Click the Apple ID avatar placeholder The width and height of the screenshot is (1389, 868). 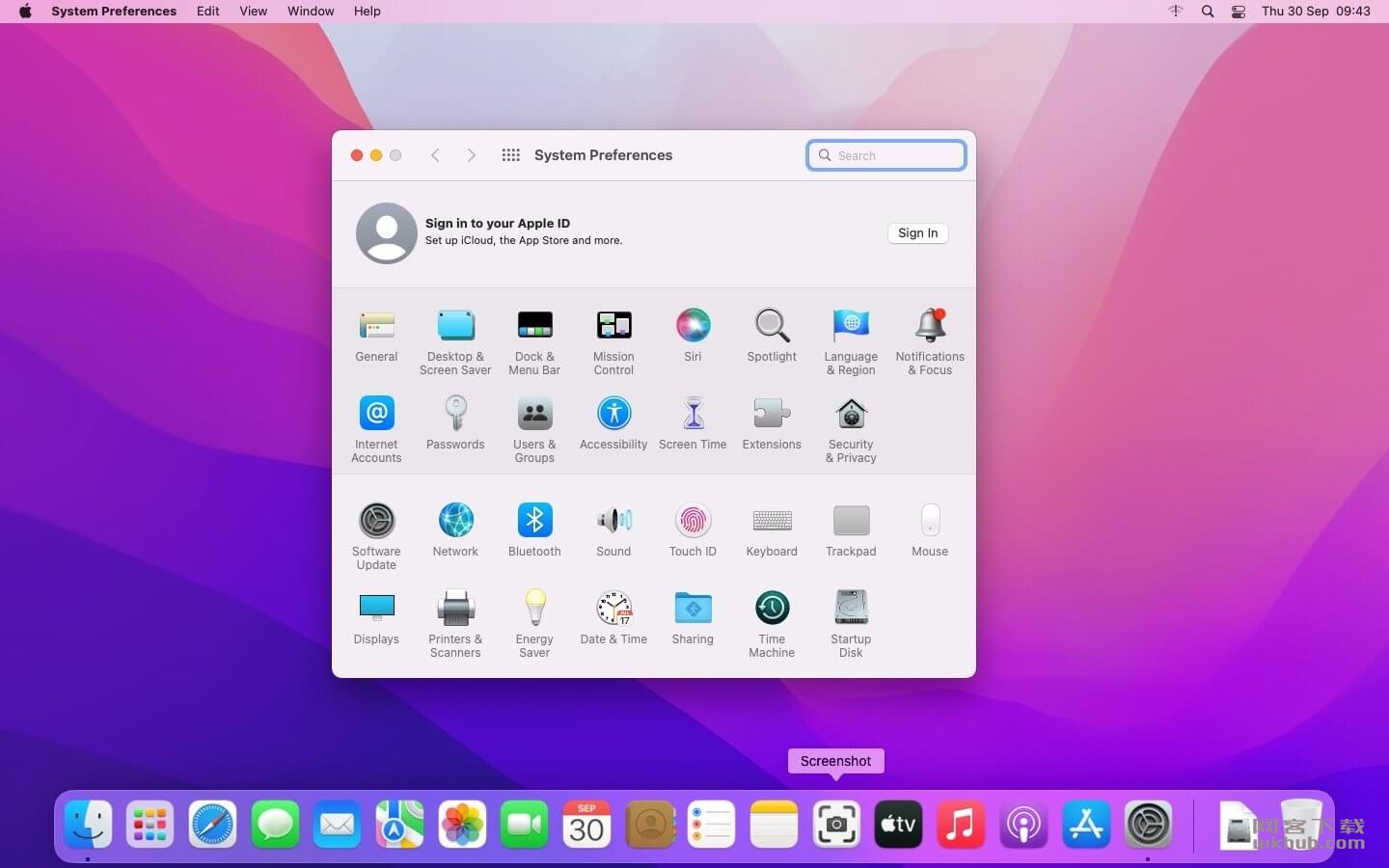[x=386, y=233]
